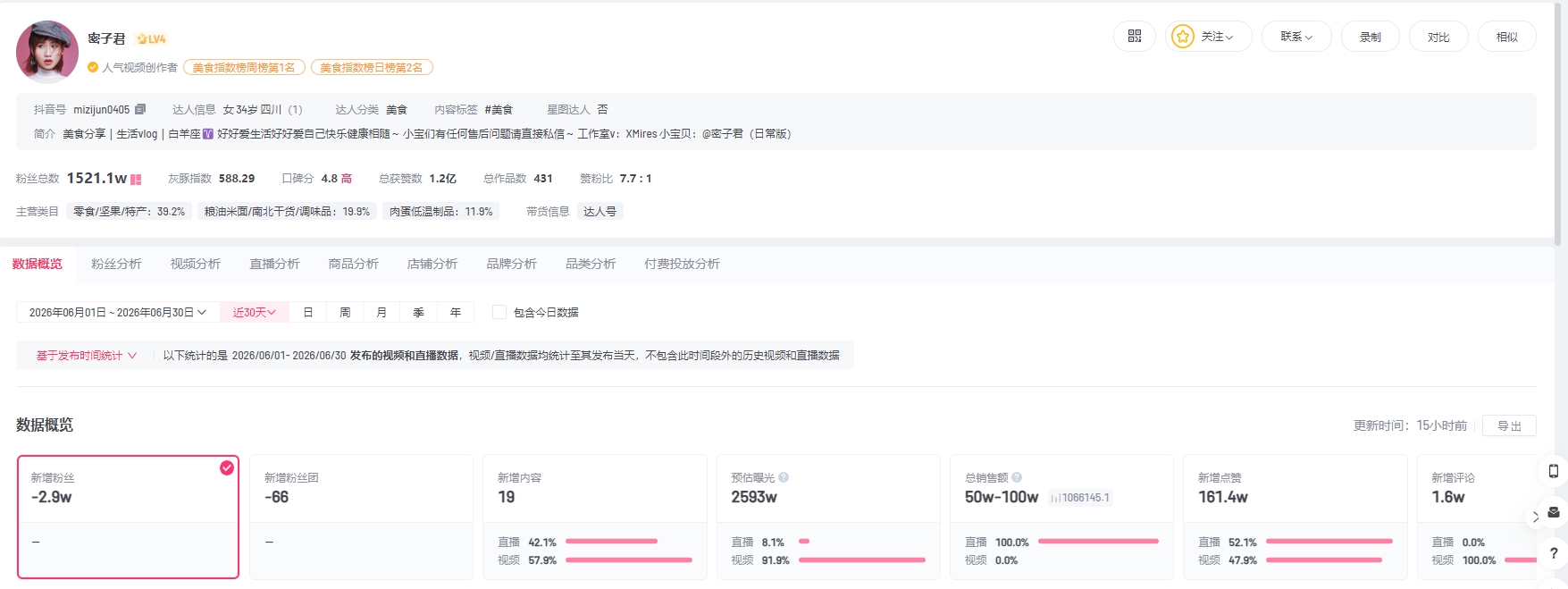1568x589 pixels.
Task: Click the 导出 export button
Action: pos(1509,425)
